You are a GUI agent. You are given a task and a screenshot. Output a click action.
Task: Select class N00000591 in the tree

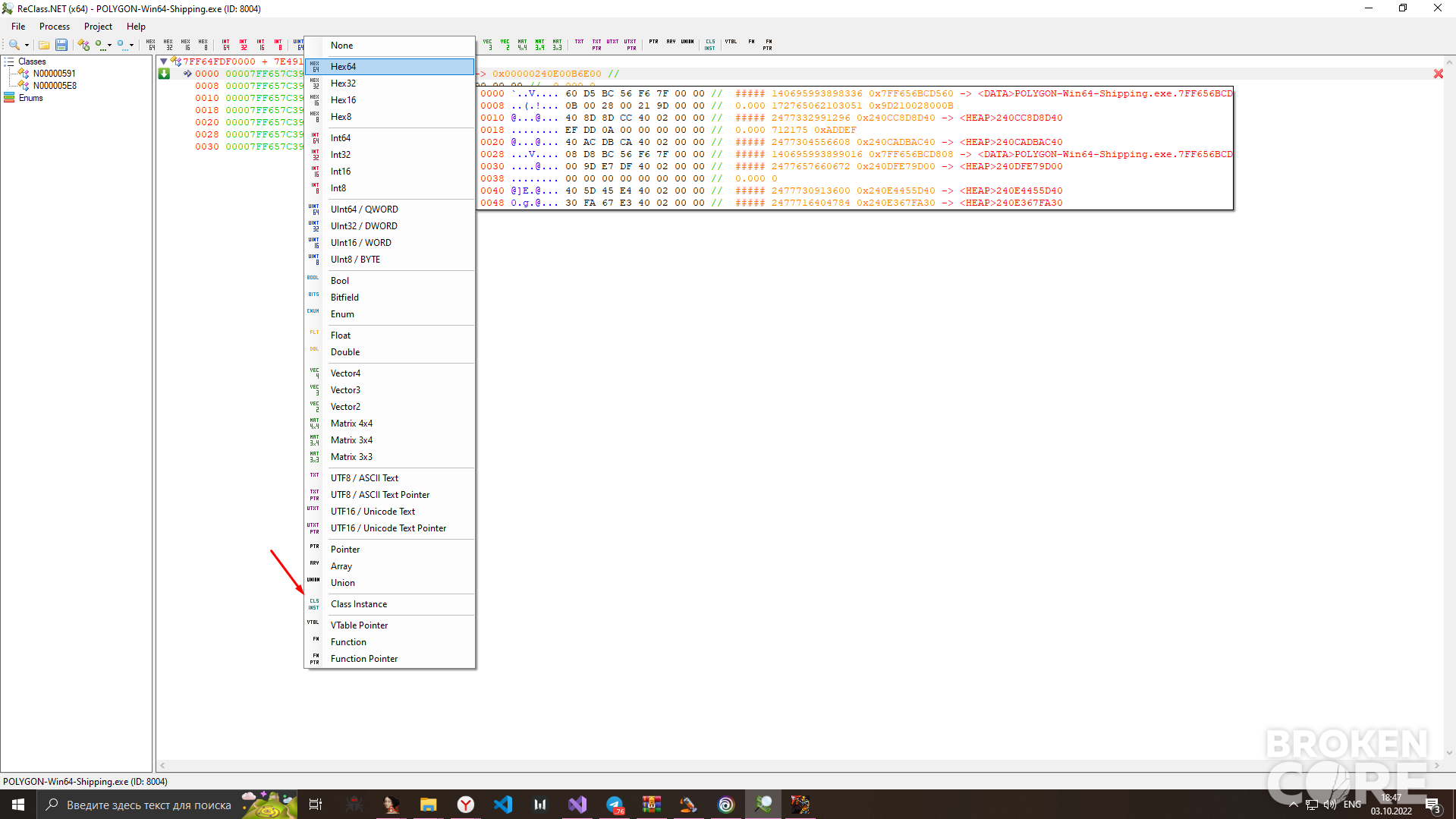pos(54,74)
